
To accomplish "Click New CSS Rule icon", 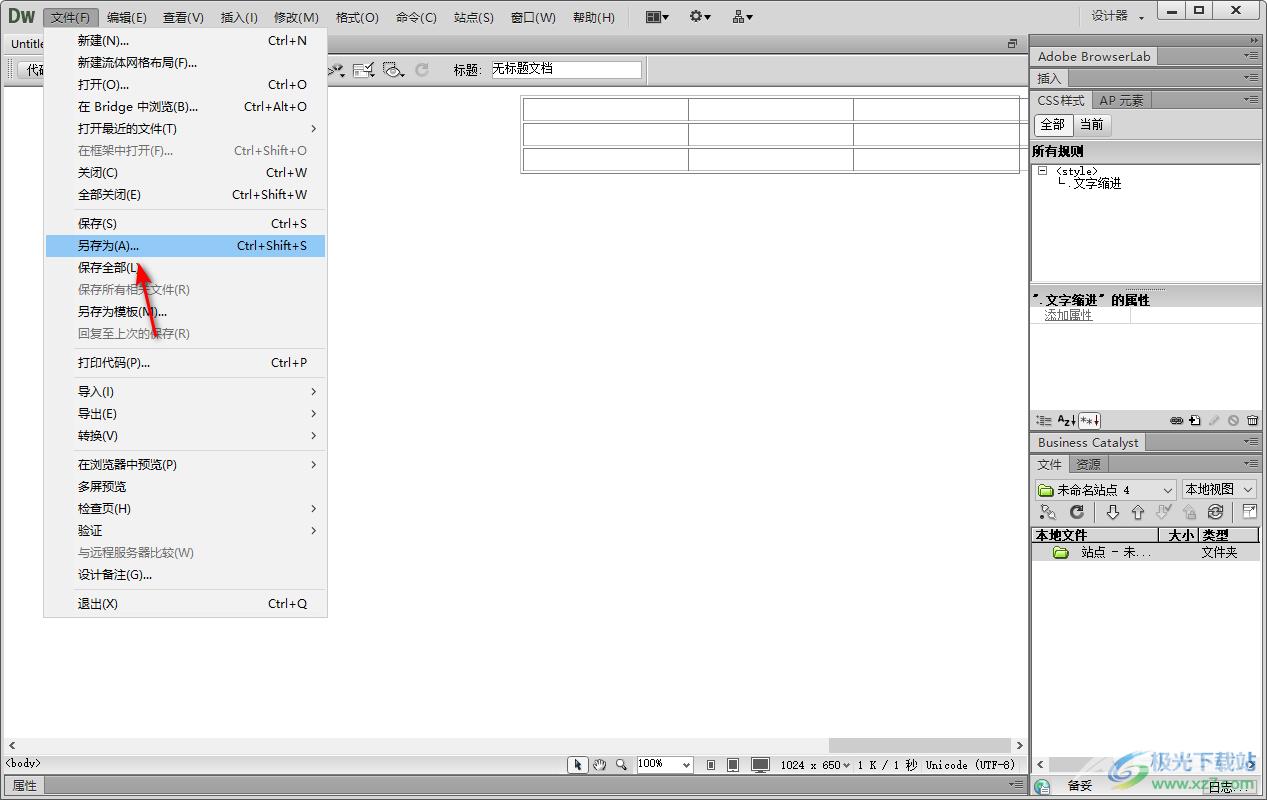I will [1195, 421].
